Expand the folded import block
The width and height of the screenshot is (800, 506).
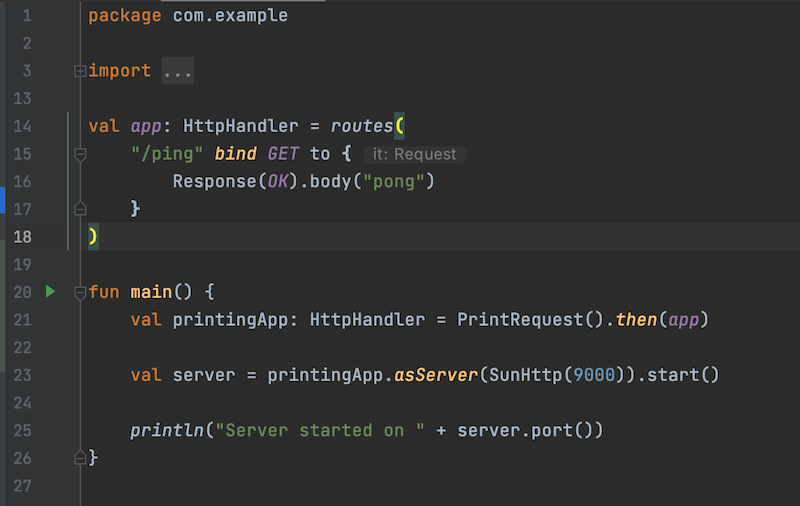[x=80, y=71]
